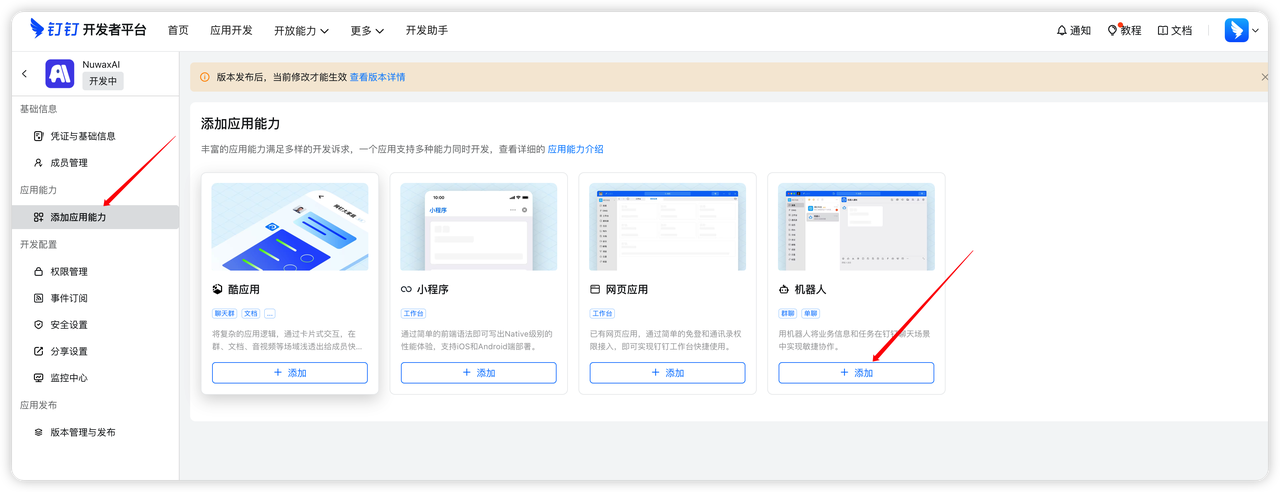Click the 网页应用 title icon
This screenshot has width=1280, height=492.
pos(595,289)
